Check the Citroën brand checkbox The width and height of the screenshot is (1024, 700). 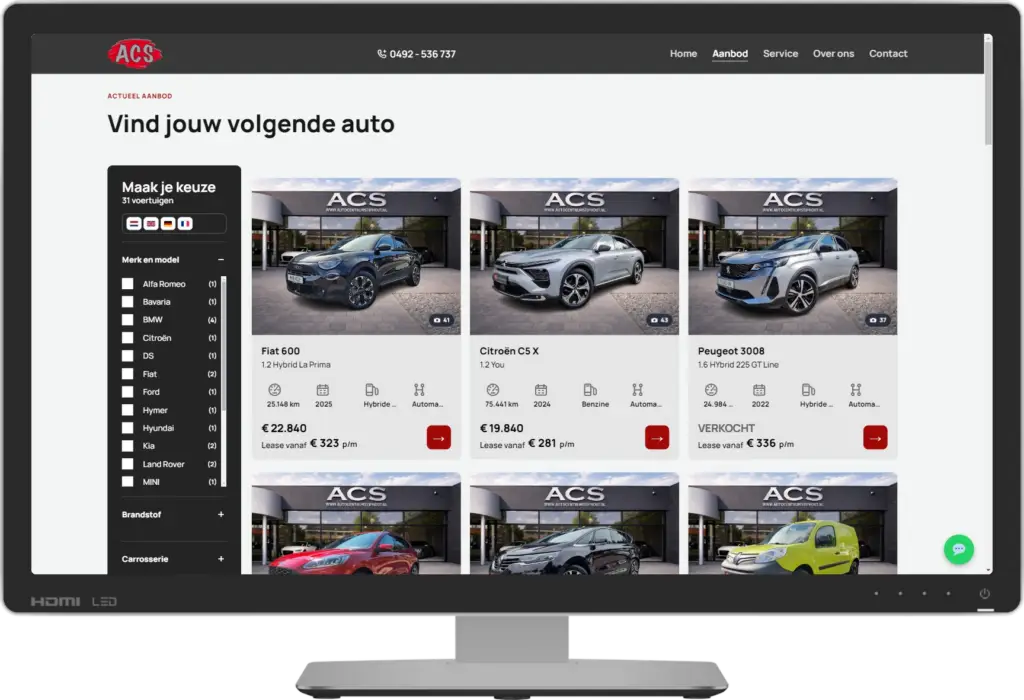point(127,338)
